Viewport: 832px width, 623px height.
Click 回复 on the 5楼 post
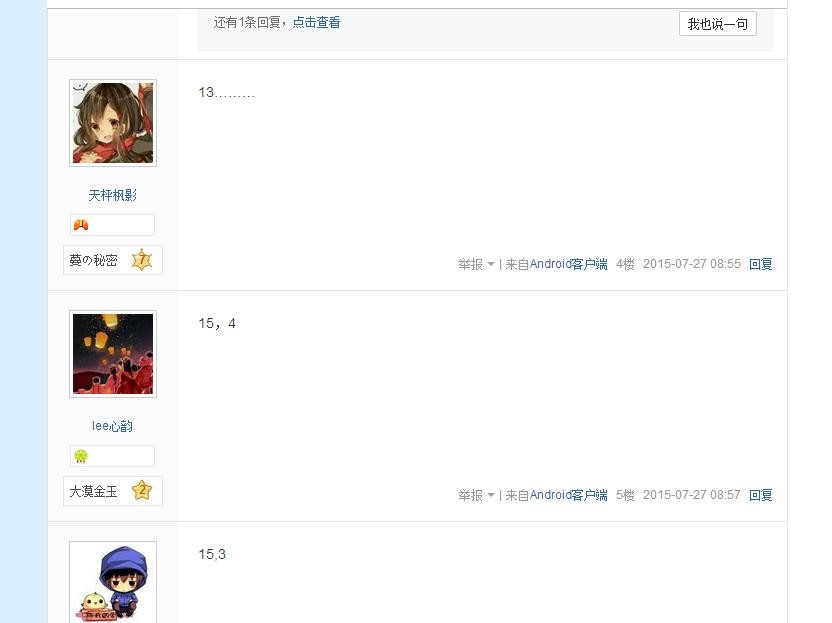pyautogui.click(x=760, y=495)
